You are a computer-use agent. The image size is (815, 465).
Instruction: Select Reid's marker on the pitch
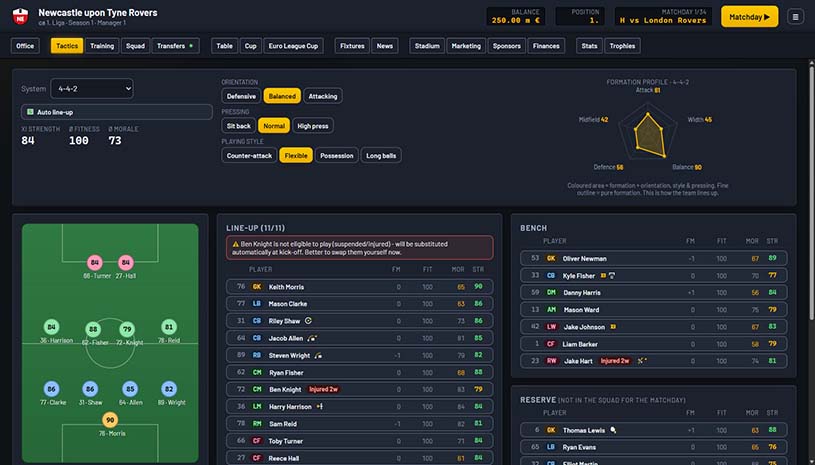pyautogui.click(x=168, y=327)
